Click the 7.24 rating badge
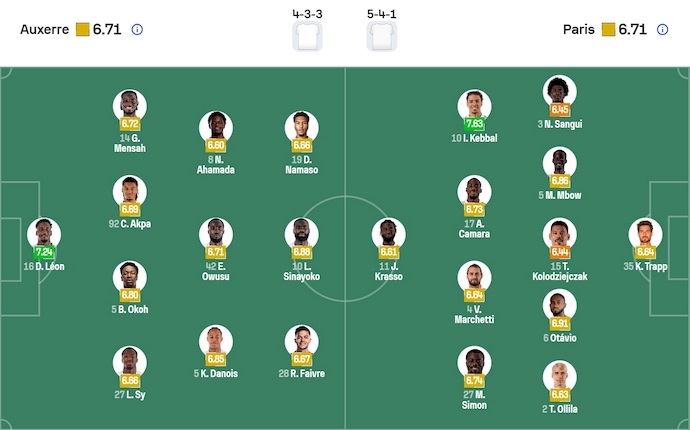 coord(44,253)
